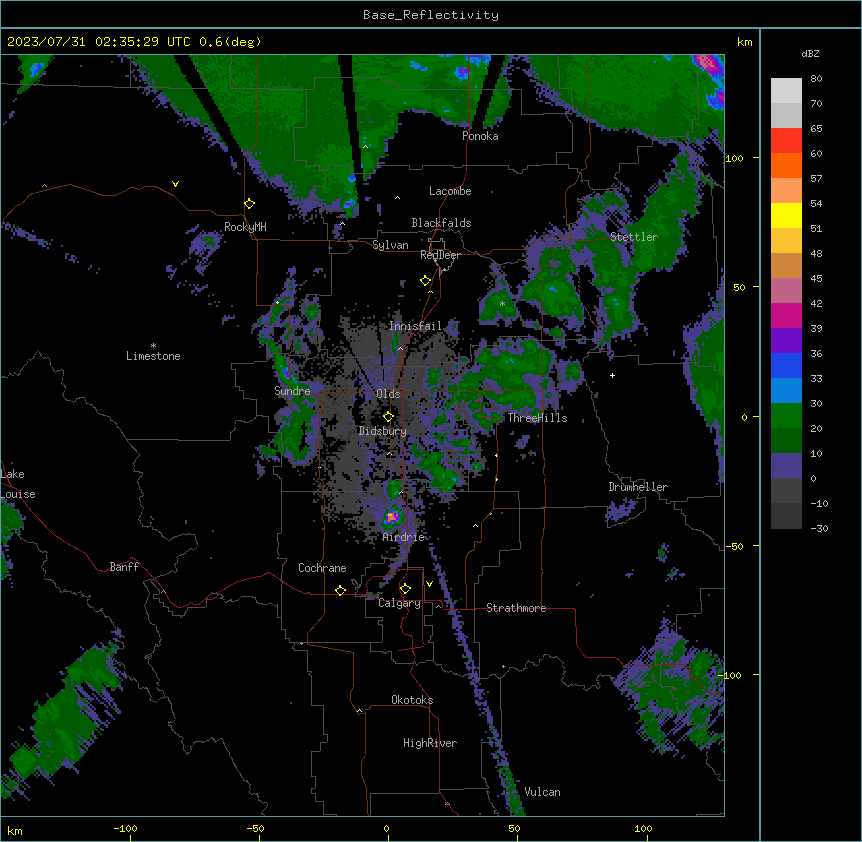Click the white plus marker east of ThreeHills
The height and width of the screenshot is (842, 862).
pyautogui.click(x=612, y=375)
